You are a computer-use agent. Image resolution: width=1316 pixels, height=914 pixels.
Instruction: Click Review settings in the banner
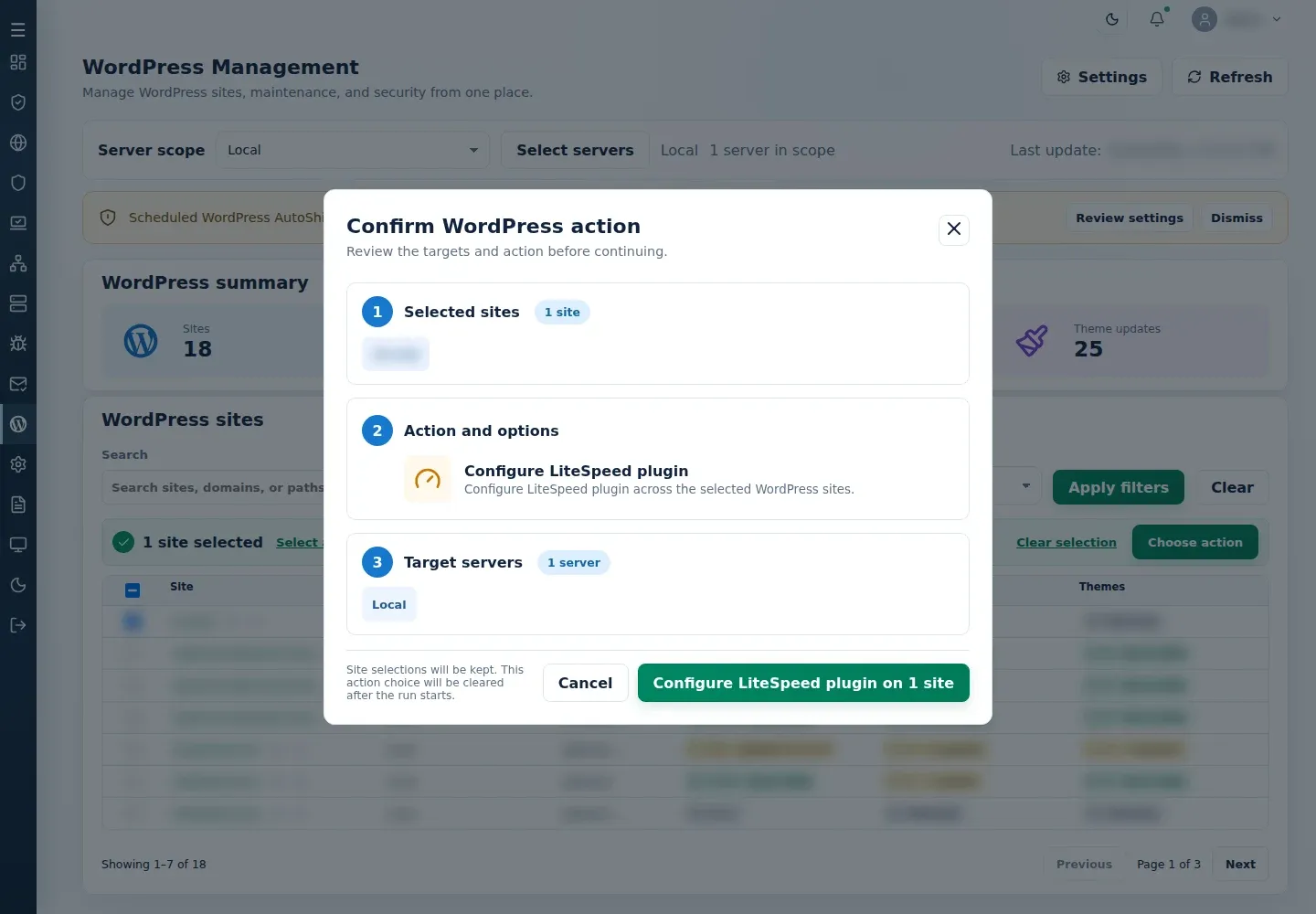point(1130,218)
